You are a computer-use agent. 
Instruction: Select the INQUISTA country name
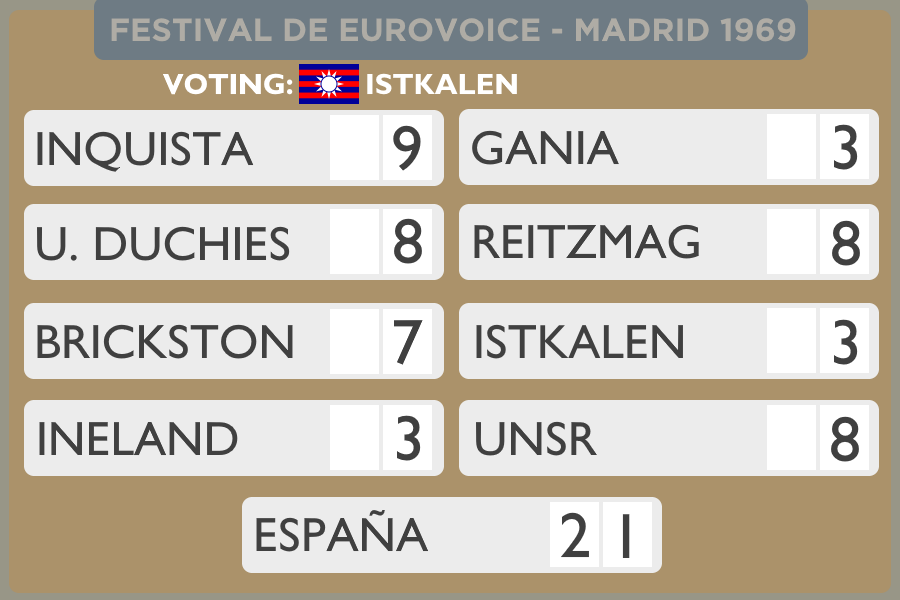click(144, 149)
